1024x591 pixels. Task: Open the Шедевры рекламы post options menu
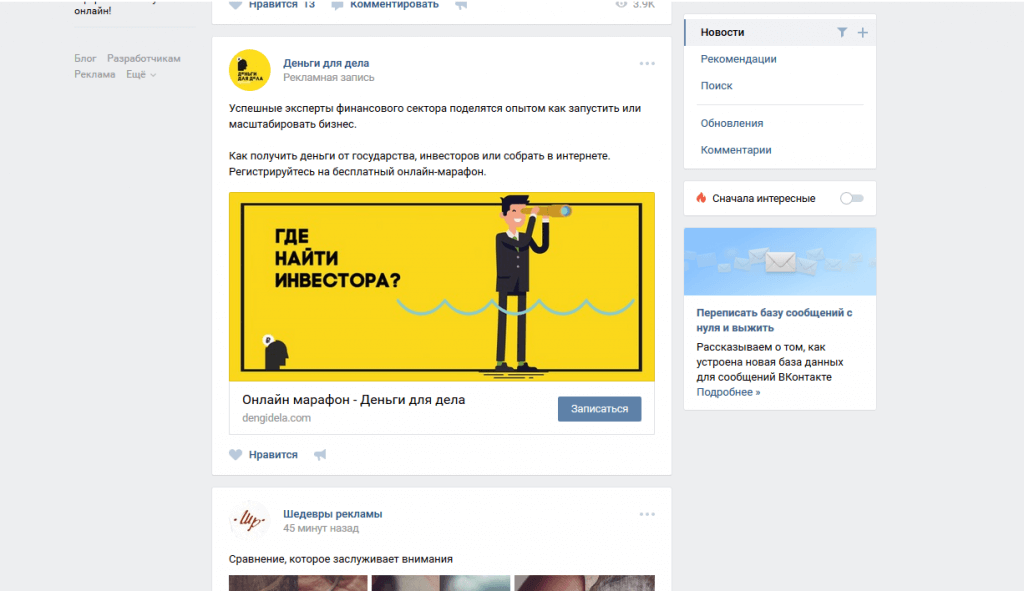tap(647, 515)
